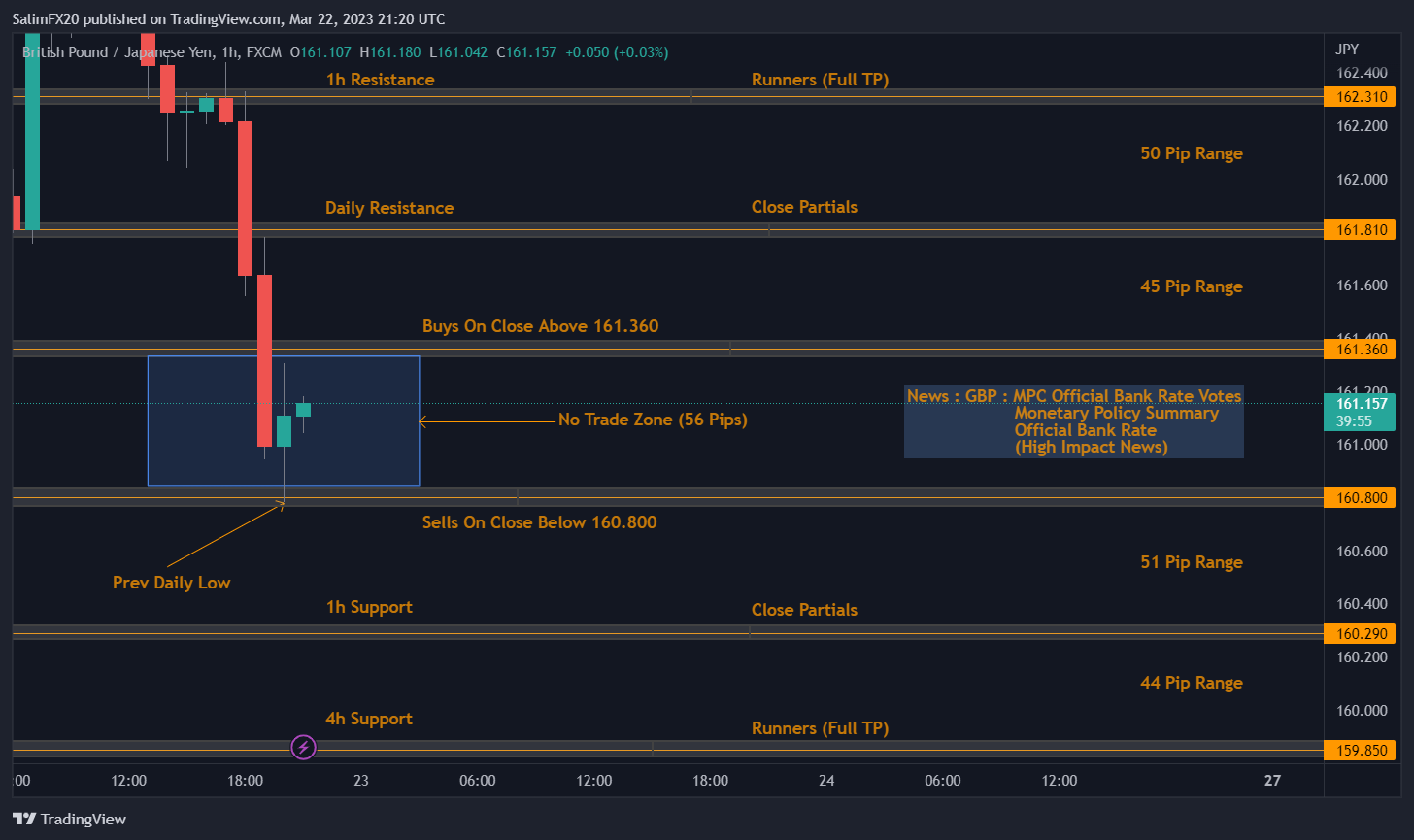
Task: Click the 4h Support label
Action: [x=369, y=719]
